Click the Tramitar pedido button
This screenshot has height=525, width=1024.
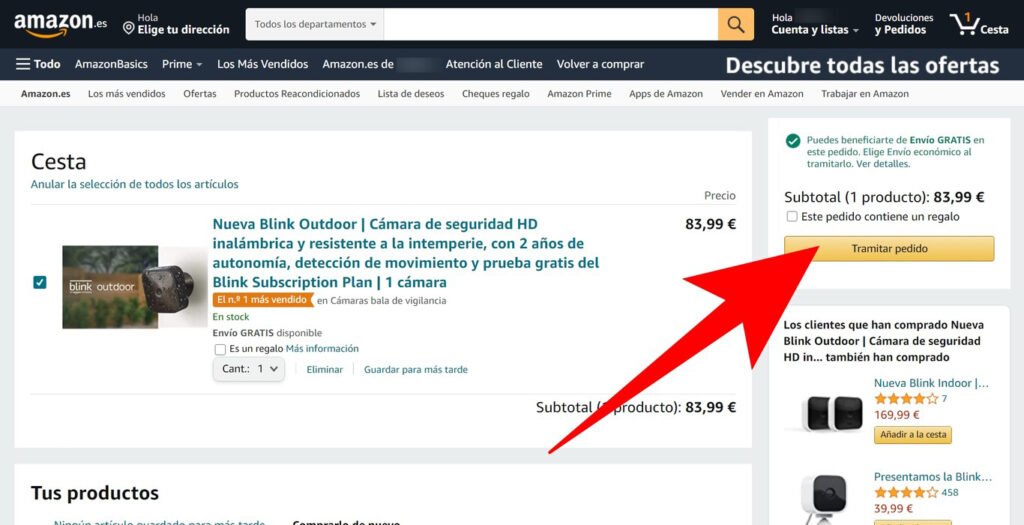click(889, 249)
